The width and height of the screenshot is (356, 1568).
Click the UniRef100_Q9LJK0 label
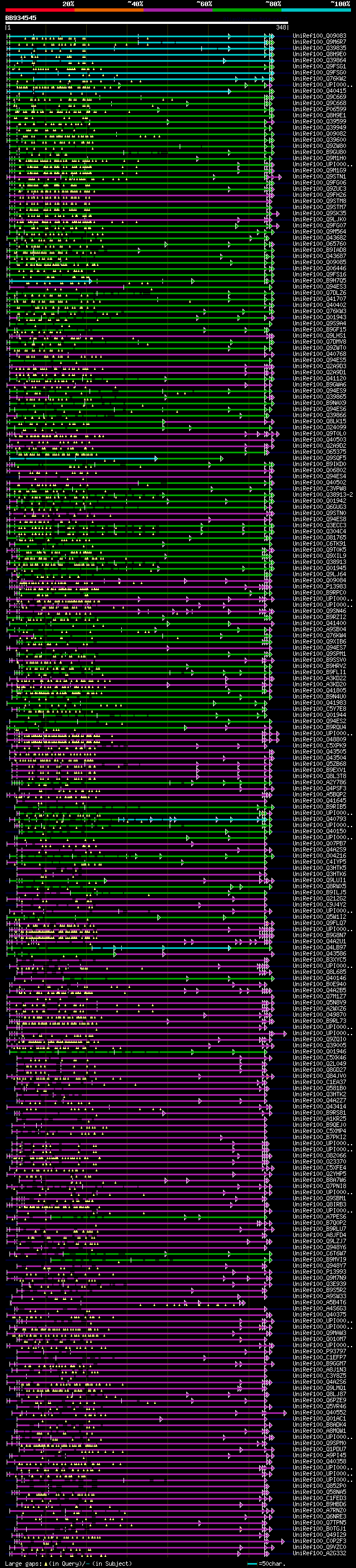coord(319,219)
